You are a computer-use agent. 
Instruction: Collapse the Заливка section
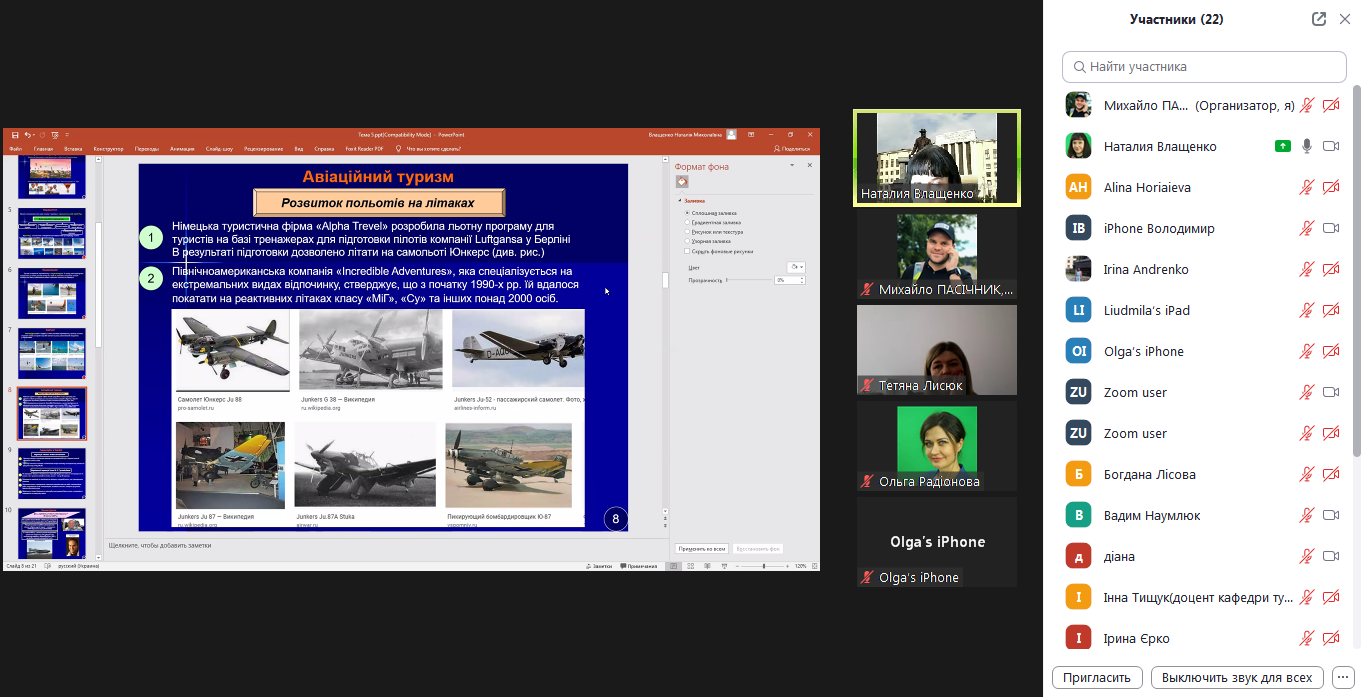[679, 201]
